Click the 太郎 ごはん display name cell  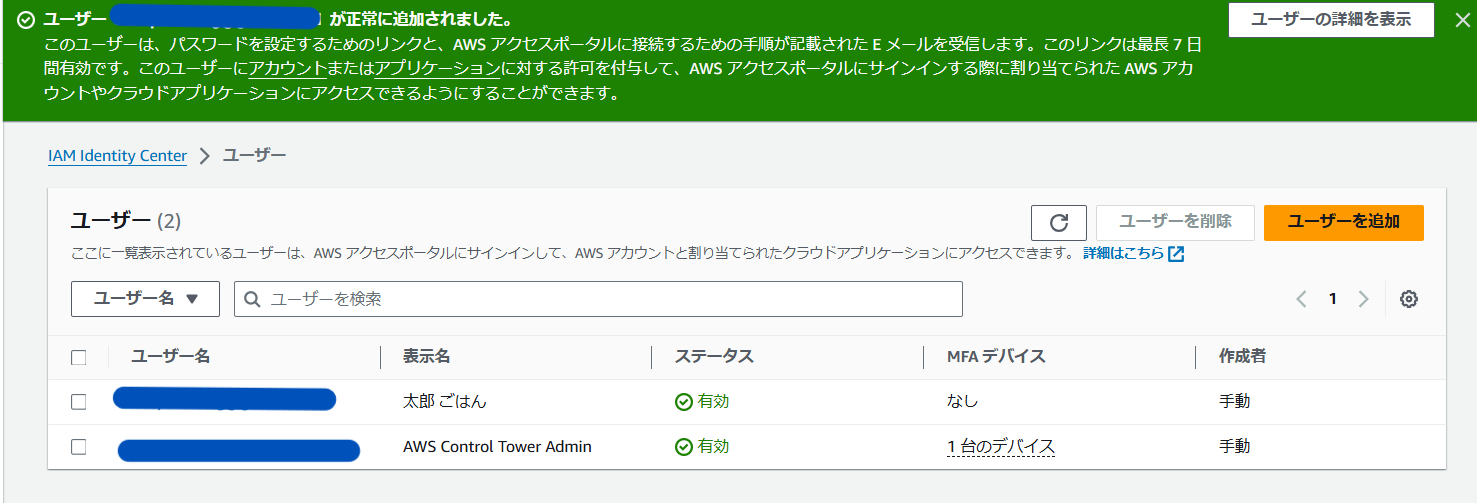tap(445, 402)
